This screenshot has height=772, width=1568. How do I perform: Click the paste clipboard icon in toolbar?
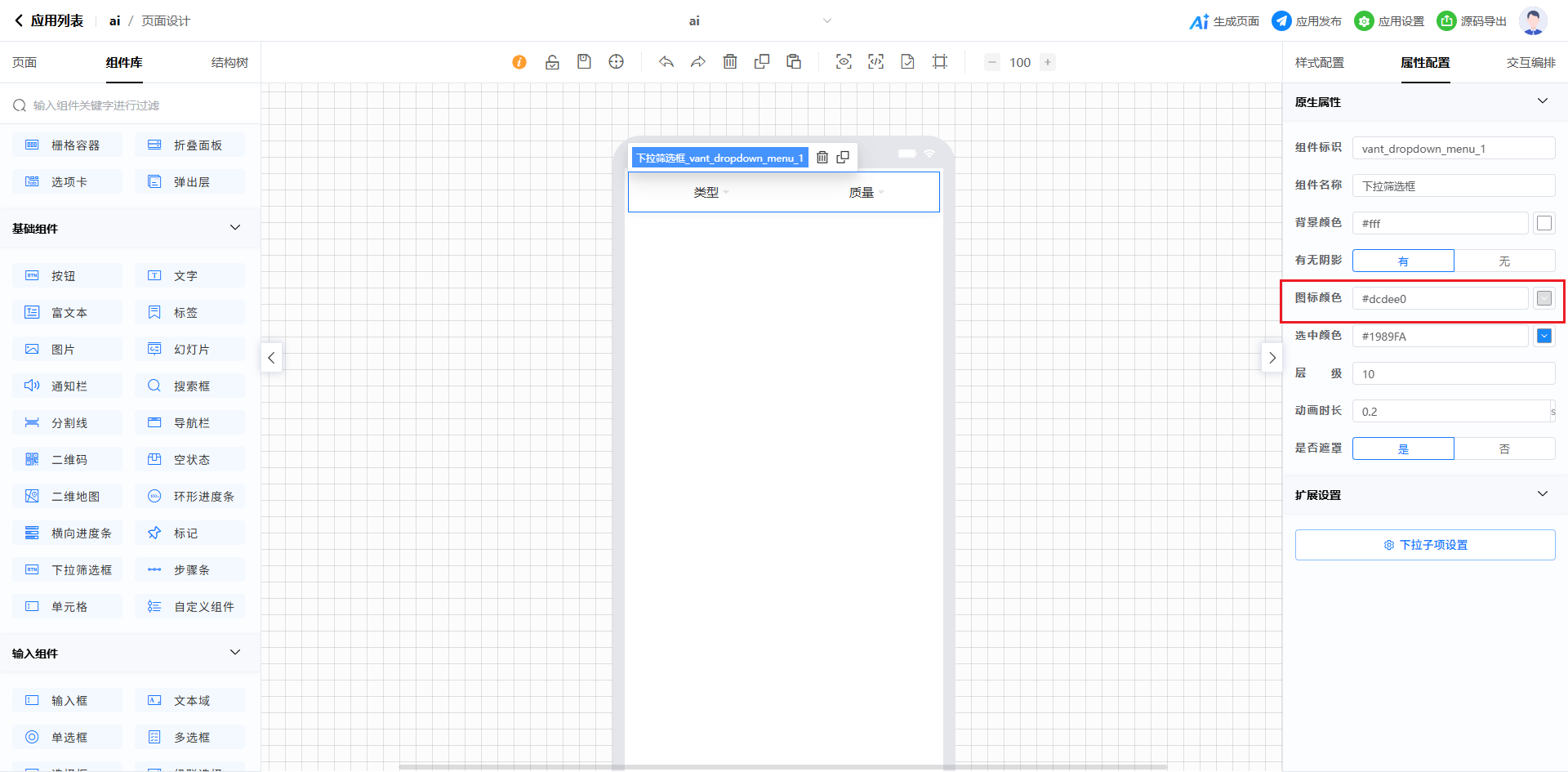click(794, 62)
